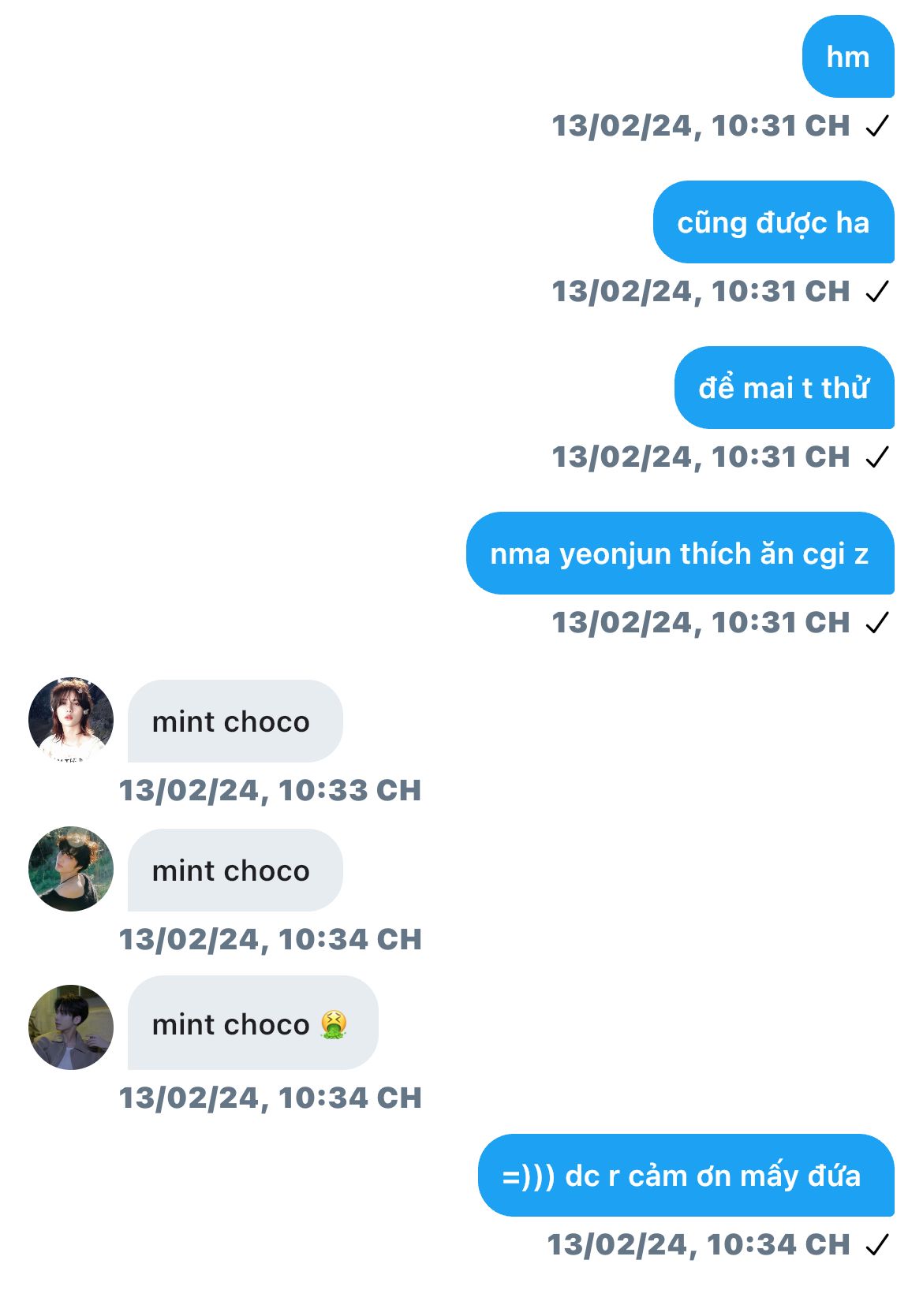
Task: Tap checkmark below 'cảm ơn mấy đứa' message
Action: click(877, 1244)
